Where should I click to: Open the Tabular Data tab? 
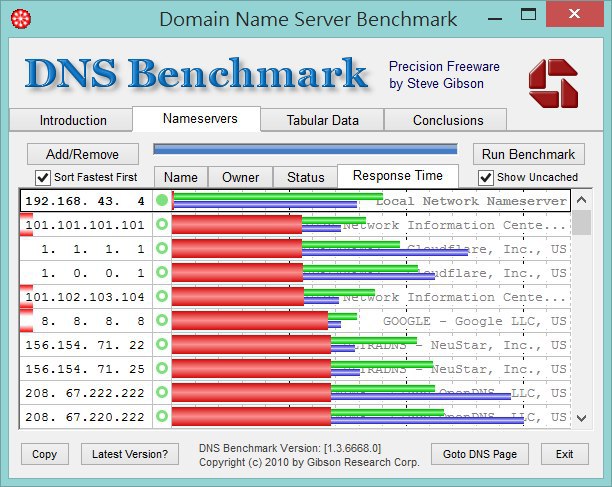click(x=322, y=120)
